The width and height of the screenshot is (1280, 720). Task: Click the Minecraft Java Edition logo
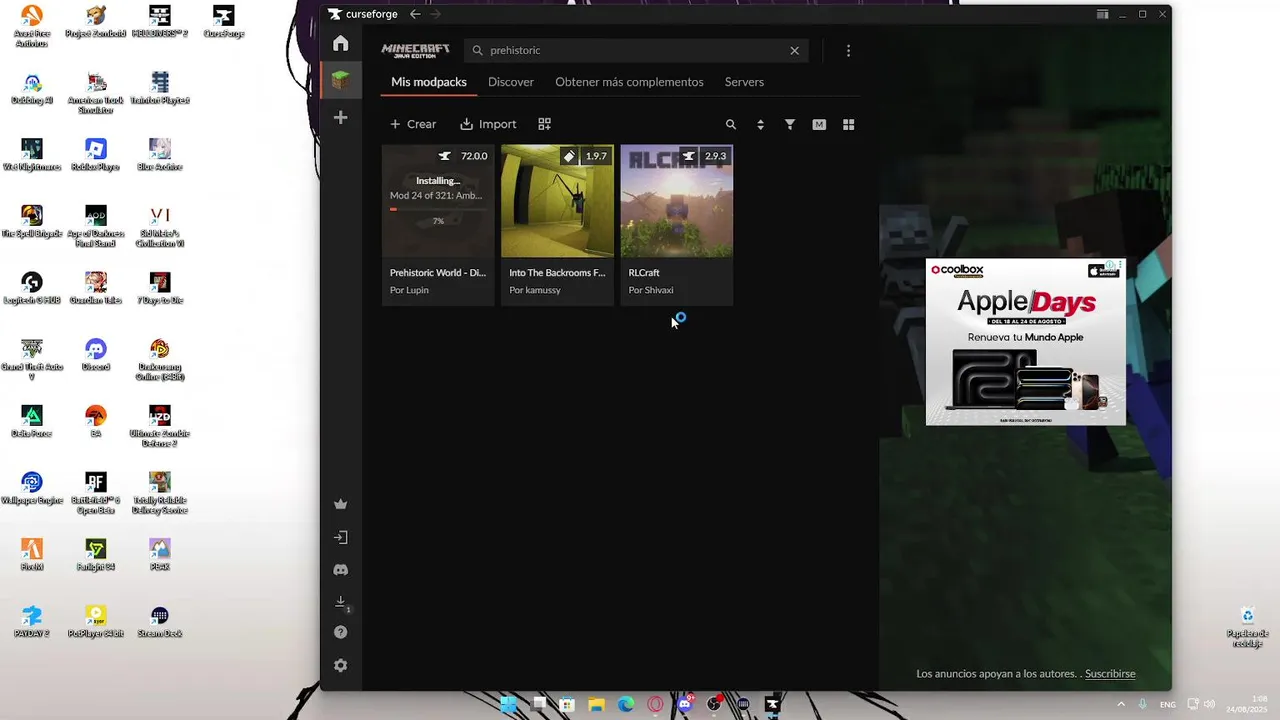(x=415, y=50)
